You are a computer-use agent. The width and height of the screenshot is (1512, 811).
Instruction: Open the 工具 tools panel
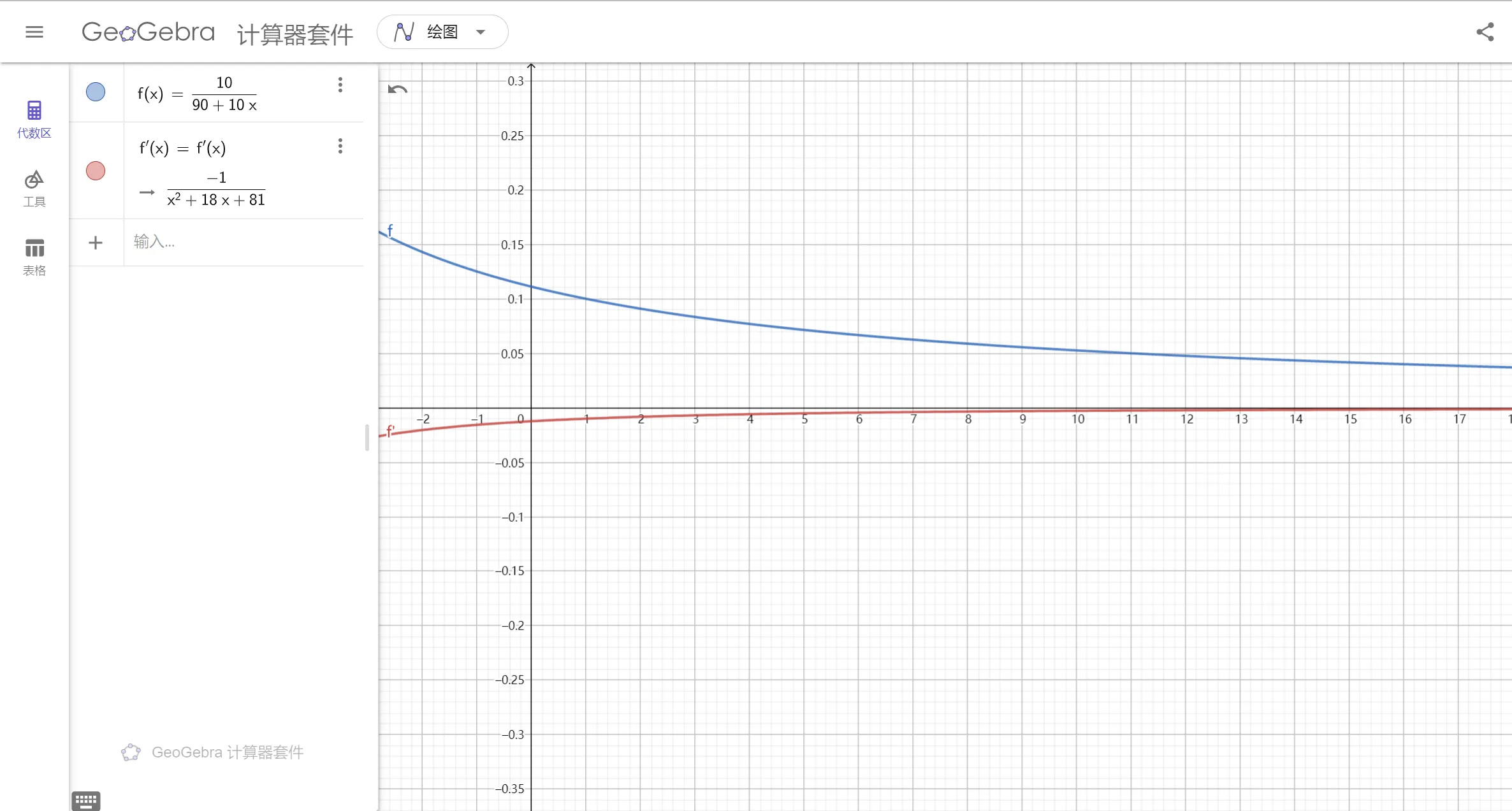34,189
